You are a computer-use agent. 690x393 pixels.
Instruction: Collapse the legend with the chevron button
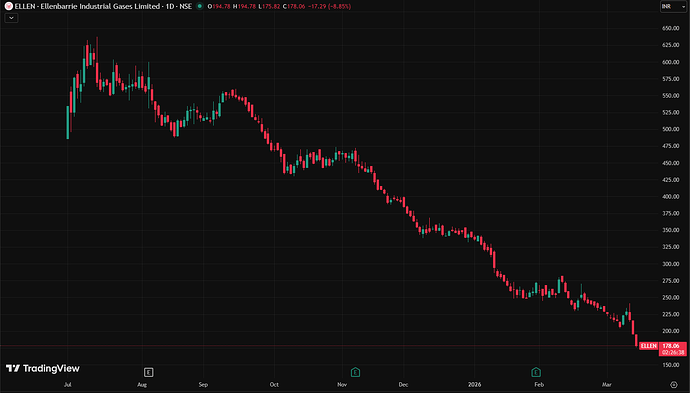[11, 18]
